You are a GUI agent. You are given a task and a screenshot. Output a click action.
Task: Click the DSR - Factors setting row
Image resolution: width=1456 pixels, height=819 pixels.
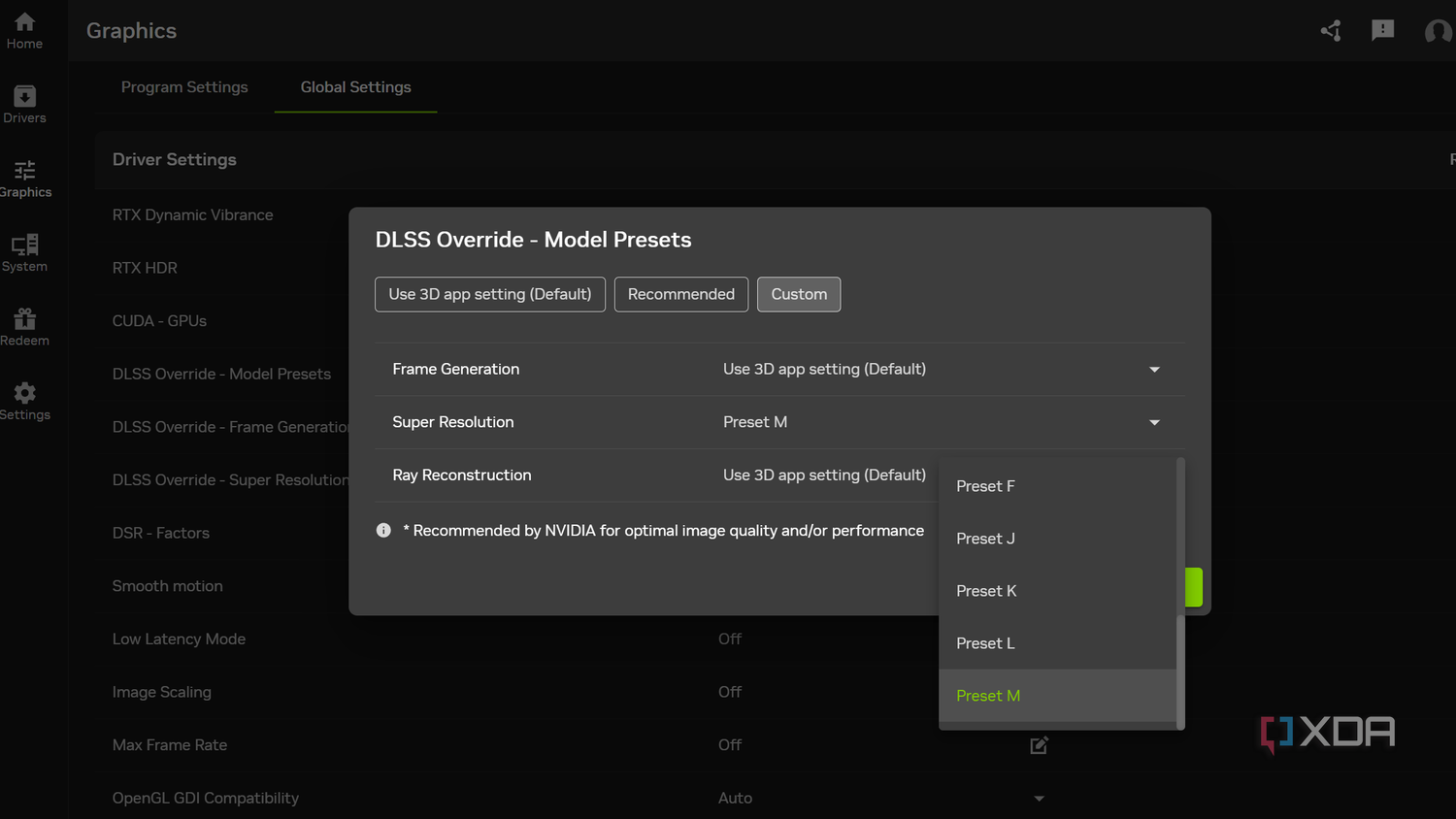[160, 533]
